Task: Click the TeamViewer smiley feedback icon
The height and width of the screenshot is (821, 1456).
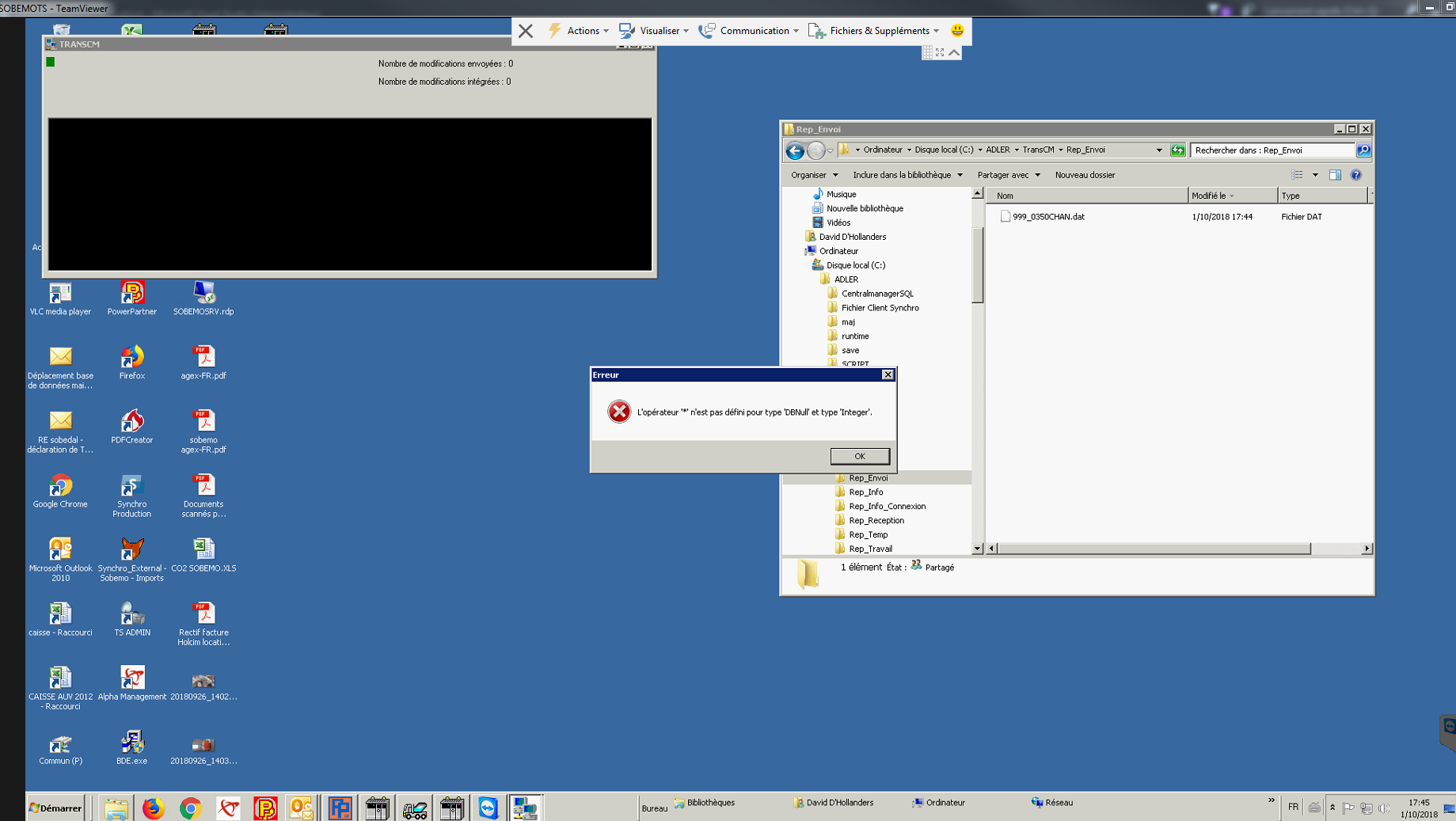Action: pos(957,31)
